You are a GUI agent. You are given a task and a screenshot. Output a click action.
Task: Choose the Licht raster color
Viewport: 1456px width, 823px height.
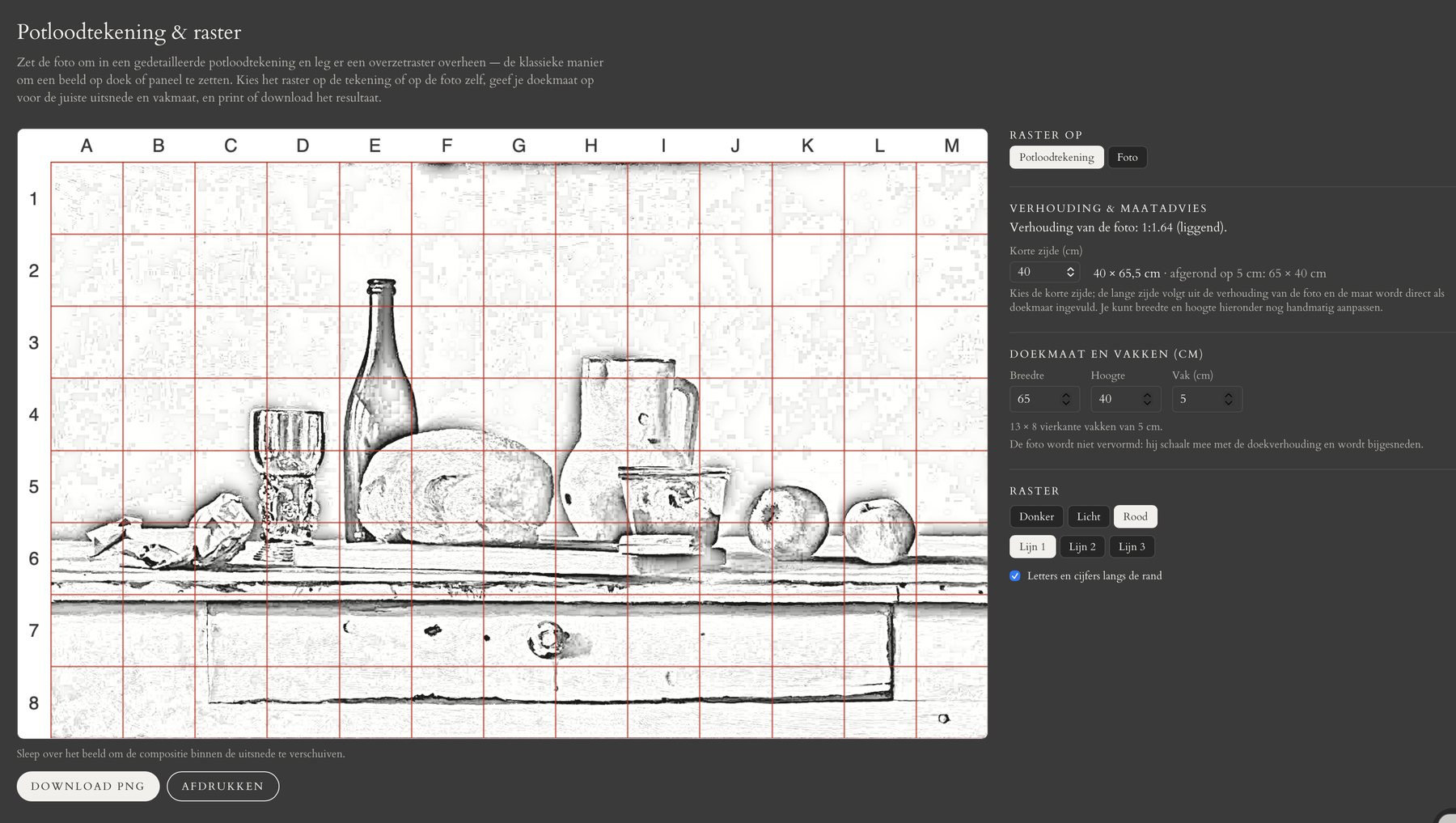click(x=1088, y=516)
